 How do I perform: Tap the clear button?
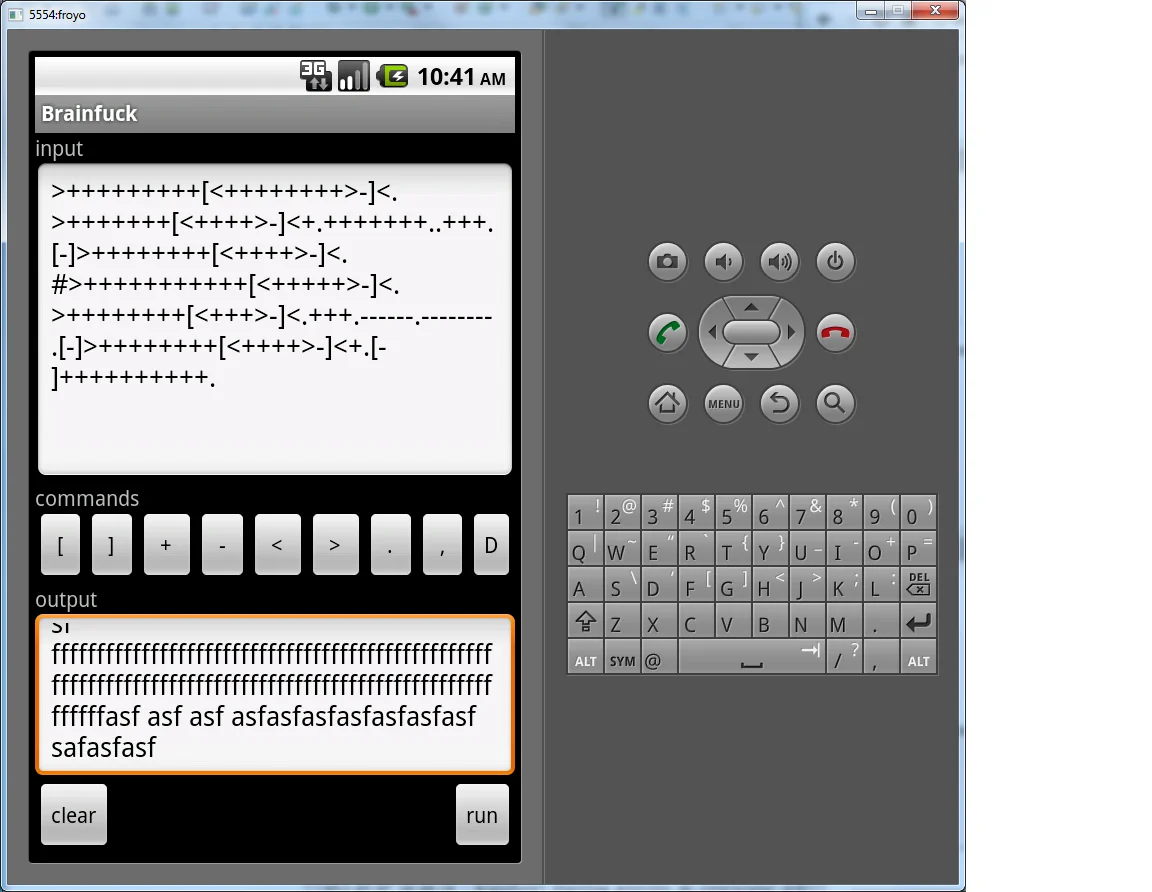(x=73, y=815)
